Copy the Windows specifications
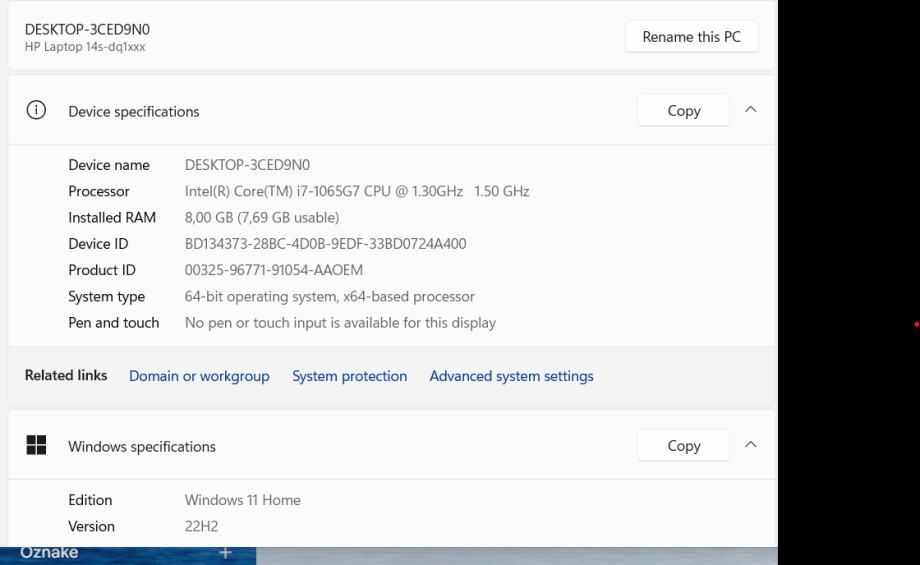 coord(684,446)
